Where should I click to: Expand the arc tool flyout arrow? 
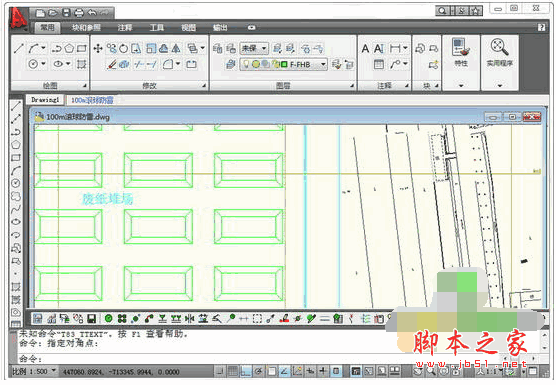tap(43, 48)
